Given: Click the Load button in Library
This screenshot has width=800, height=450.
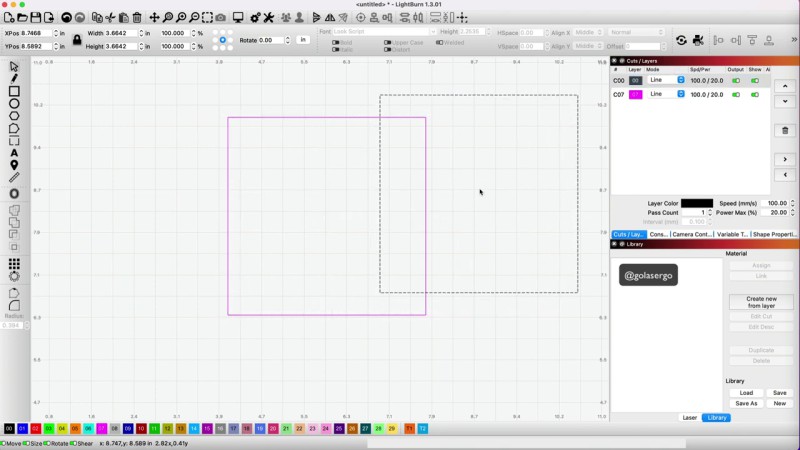Looking at the screenshot, I should (746, 393).
